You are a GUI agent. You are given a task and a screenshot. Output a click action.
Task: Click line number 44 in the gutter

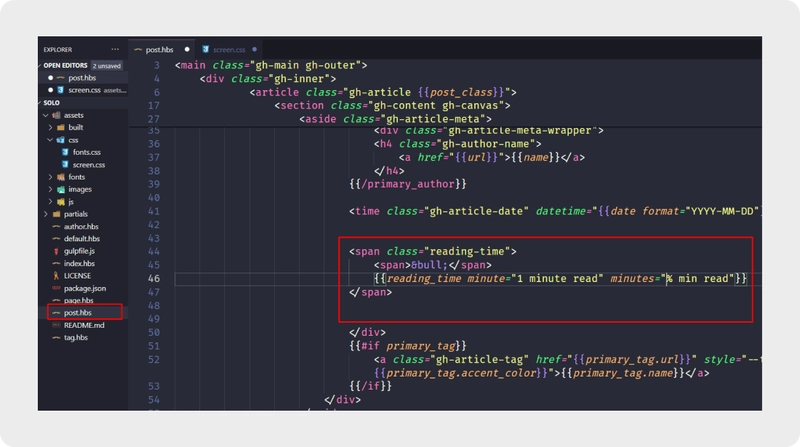(x=154, y=252)
